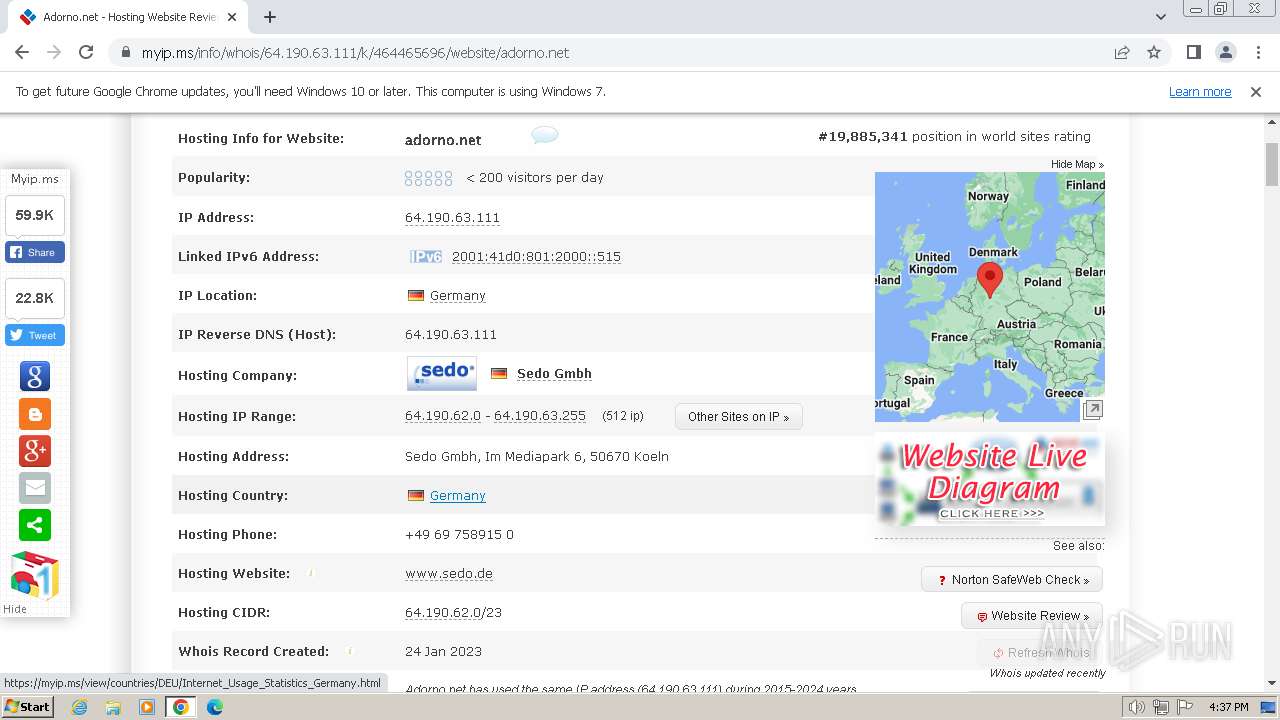The height and width of the screenshot is (720, 1280).
Task: Share by email envelope icon
Action: point(35,488)
